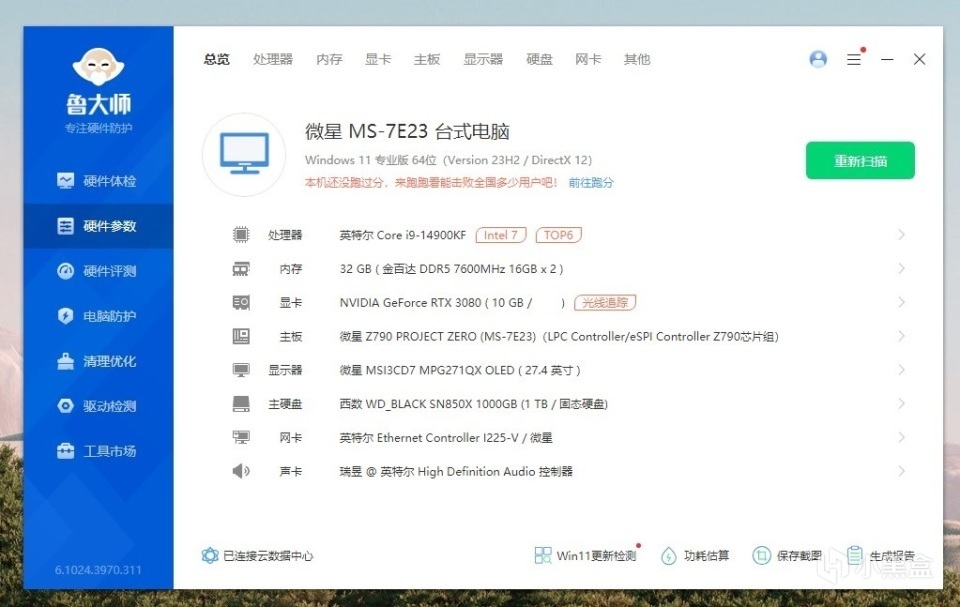Click the Intel 7 badge
This screenshot has width=960, height=607.
(501, 235)
